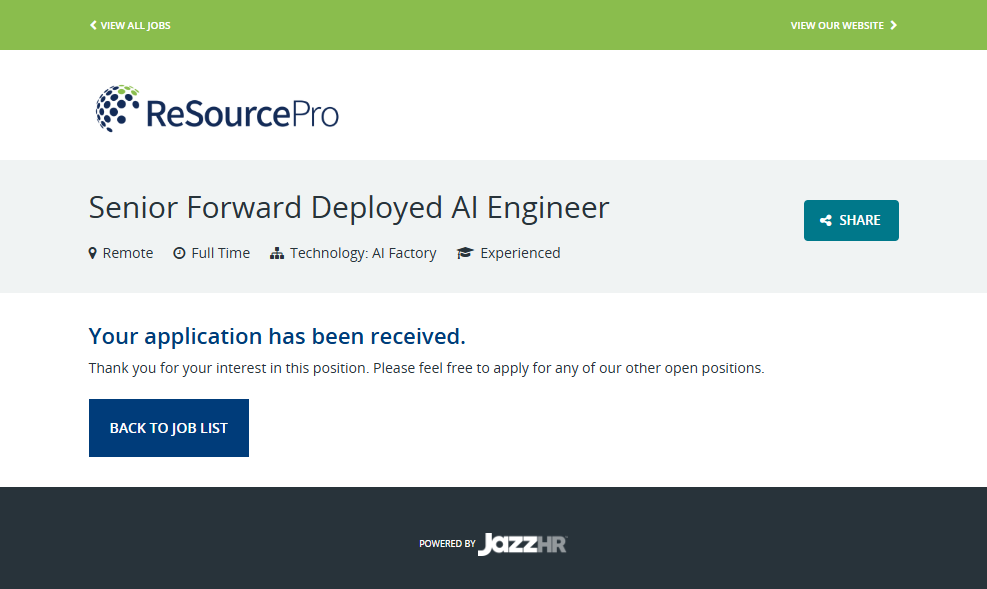987x589 pixels.
Task: Click the right chevron beside View Our Website
Action: tap(894, 25)
